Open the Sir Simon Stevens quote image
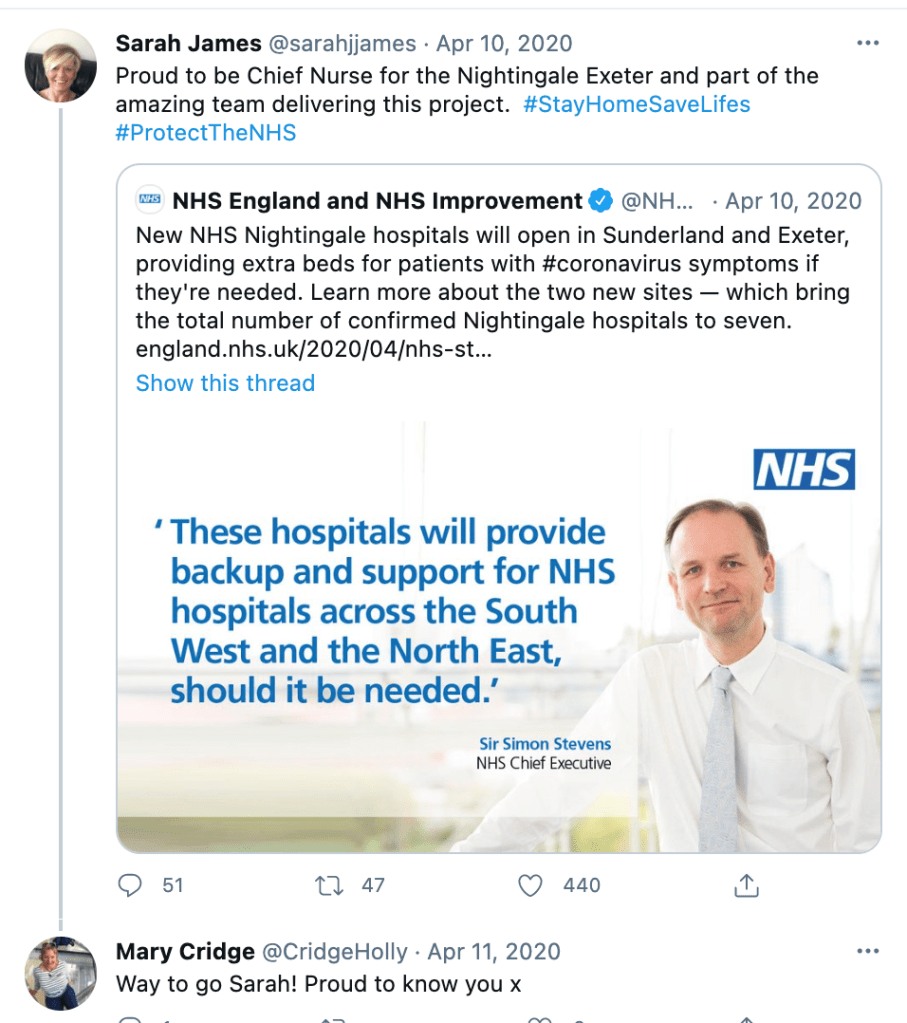 [498, 636]
